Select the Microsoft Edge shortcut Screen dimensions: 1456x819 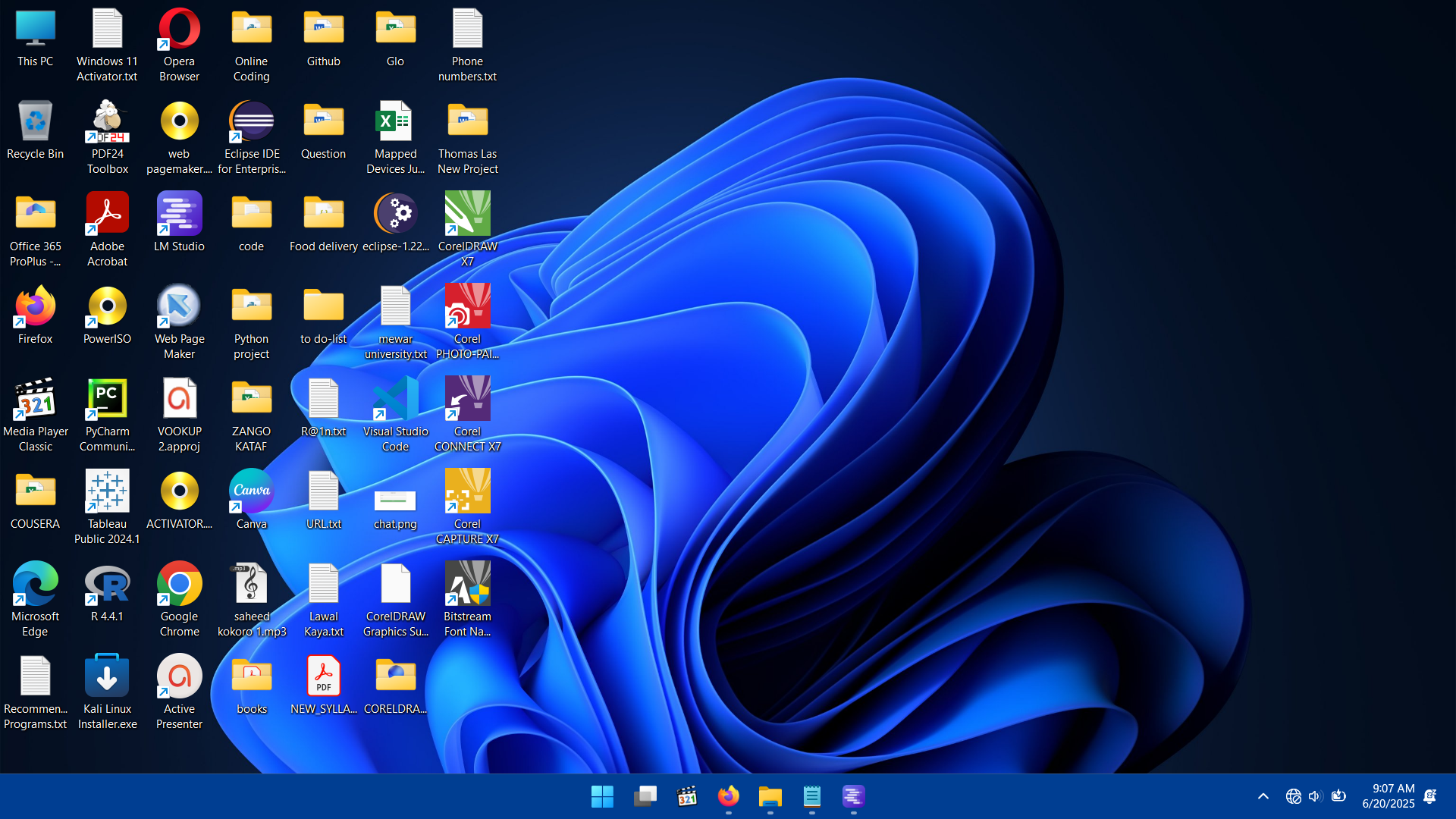[36, 601]
